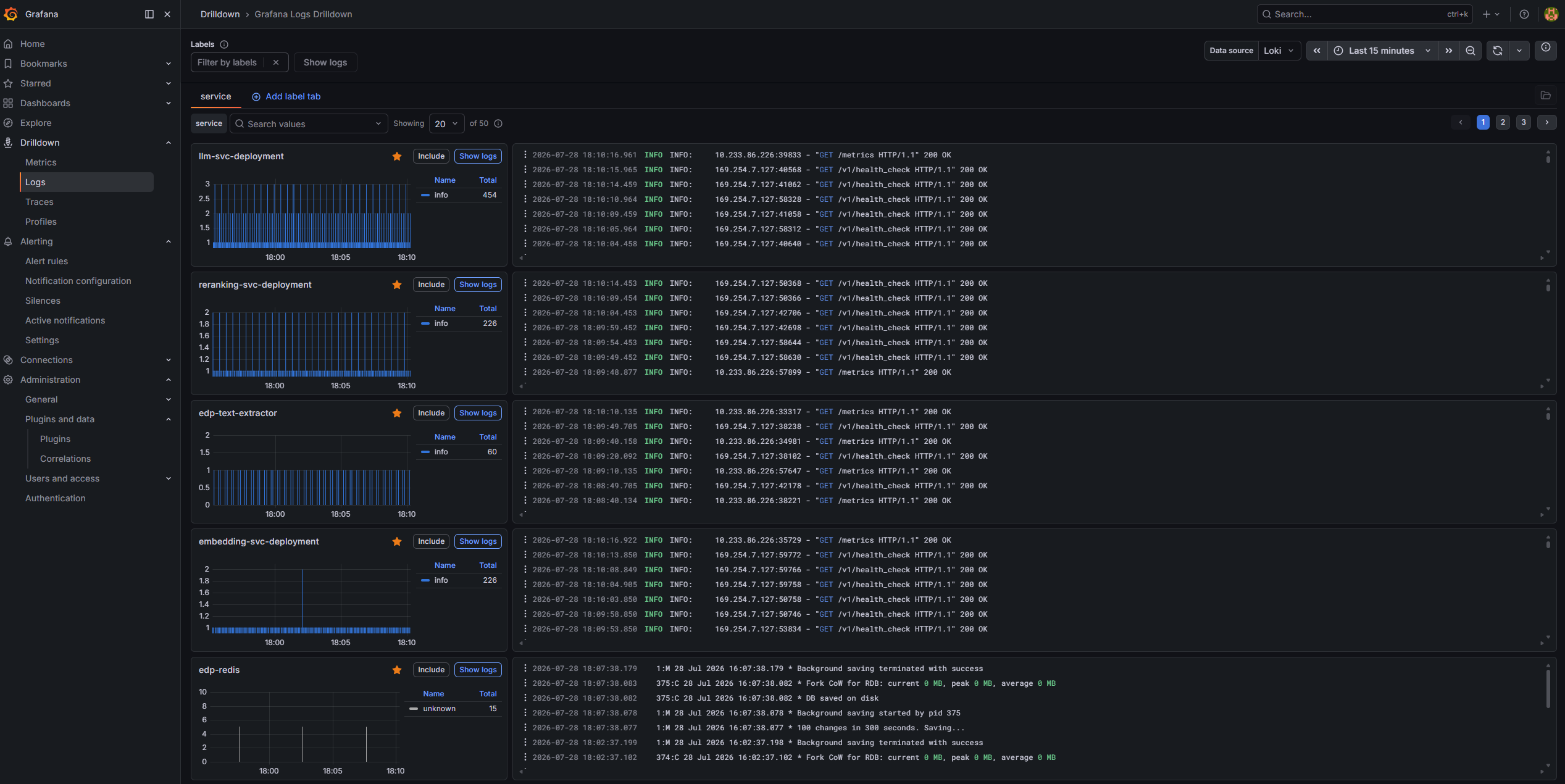The width and height of the screenshot is (1565, 784).
Task: Click the Search values input field
Action: (x=309, y=123)
